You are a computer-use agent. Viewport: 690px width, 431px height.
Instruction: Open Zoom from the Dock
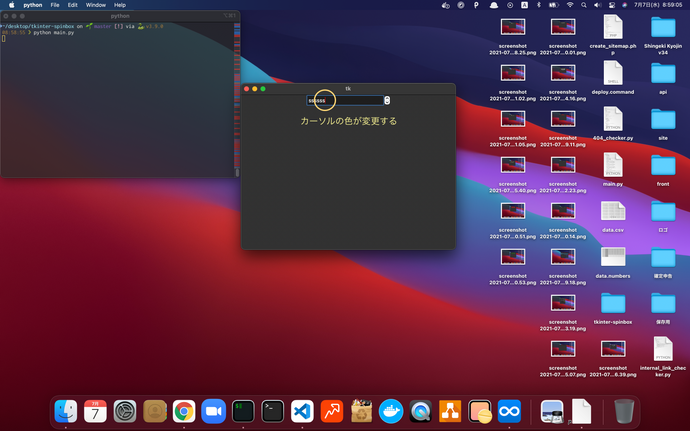point(213,411)
